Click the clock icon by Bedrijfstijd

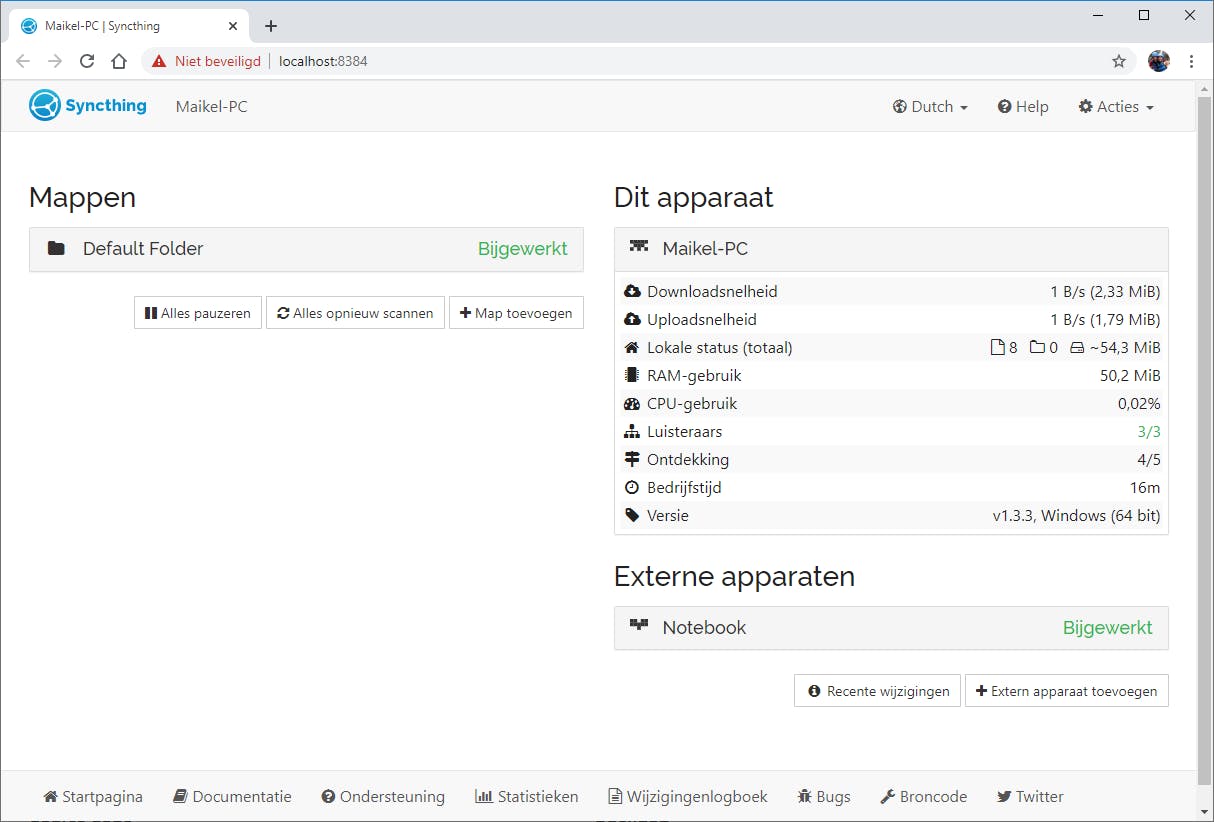click(631, 487)
